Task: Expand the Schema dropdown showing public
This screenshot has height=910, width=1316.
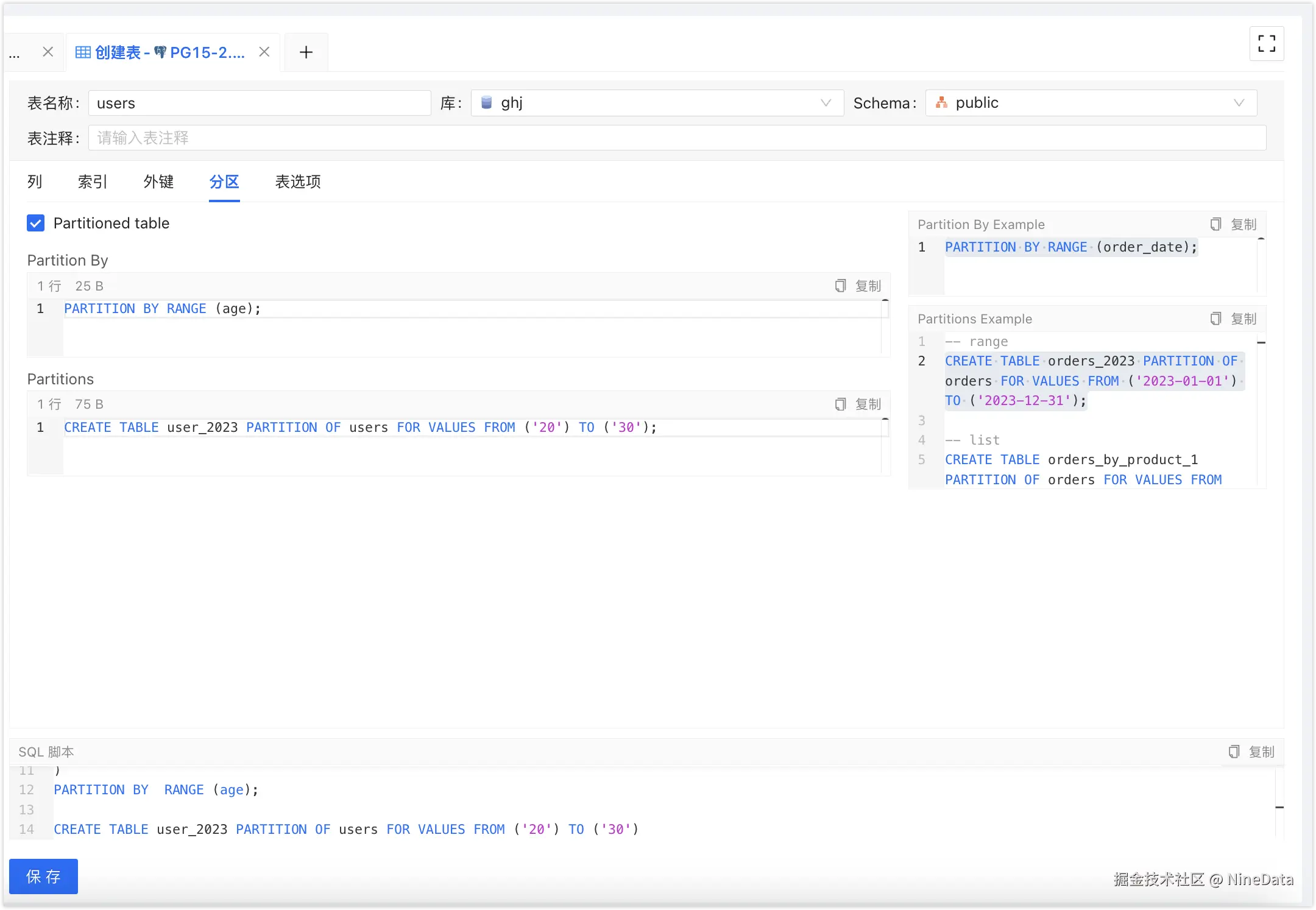Action: coord(1091,103)
